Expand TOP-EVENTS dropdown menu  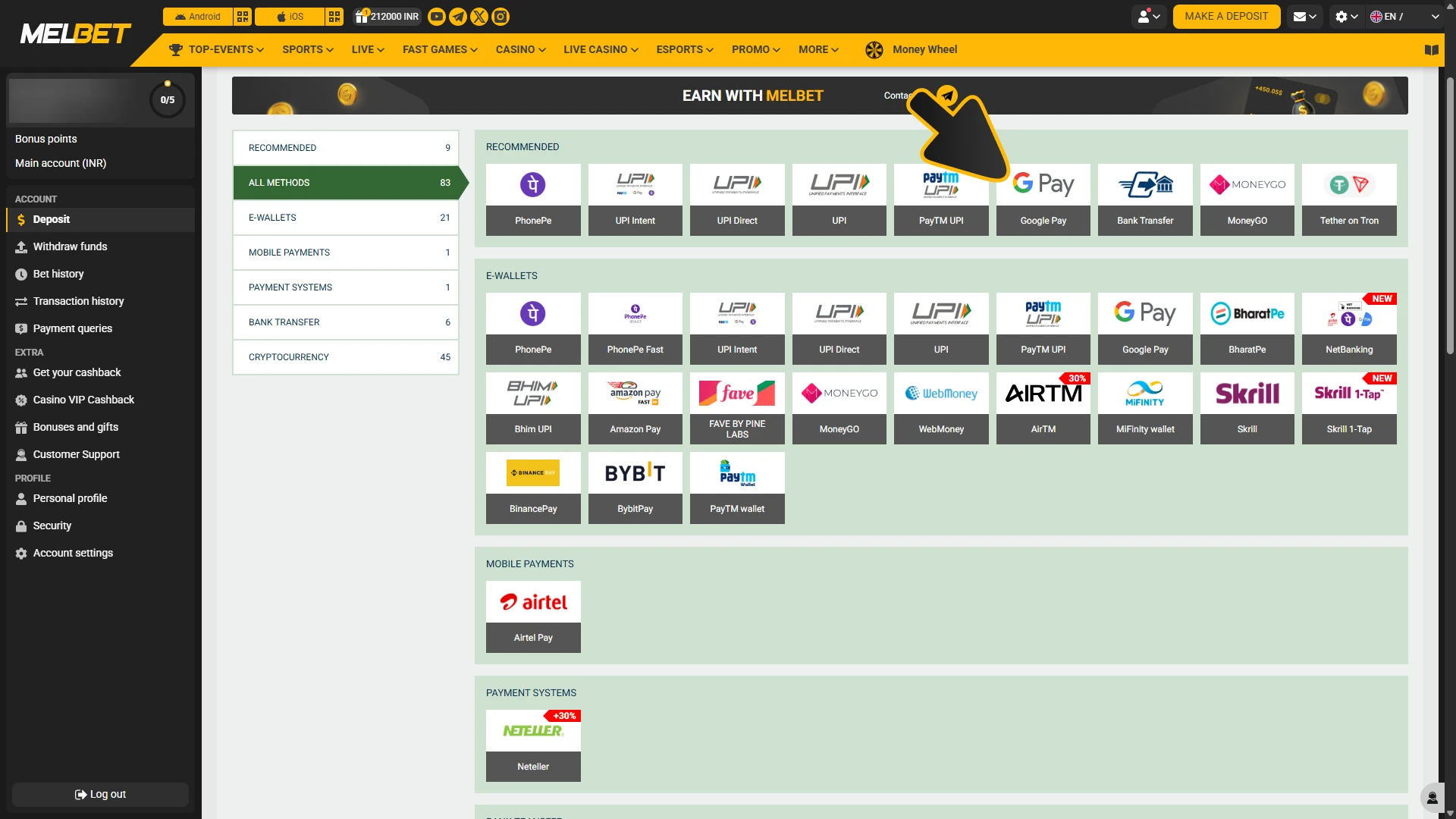pos(216,50)
